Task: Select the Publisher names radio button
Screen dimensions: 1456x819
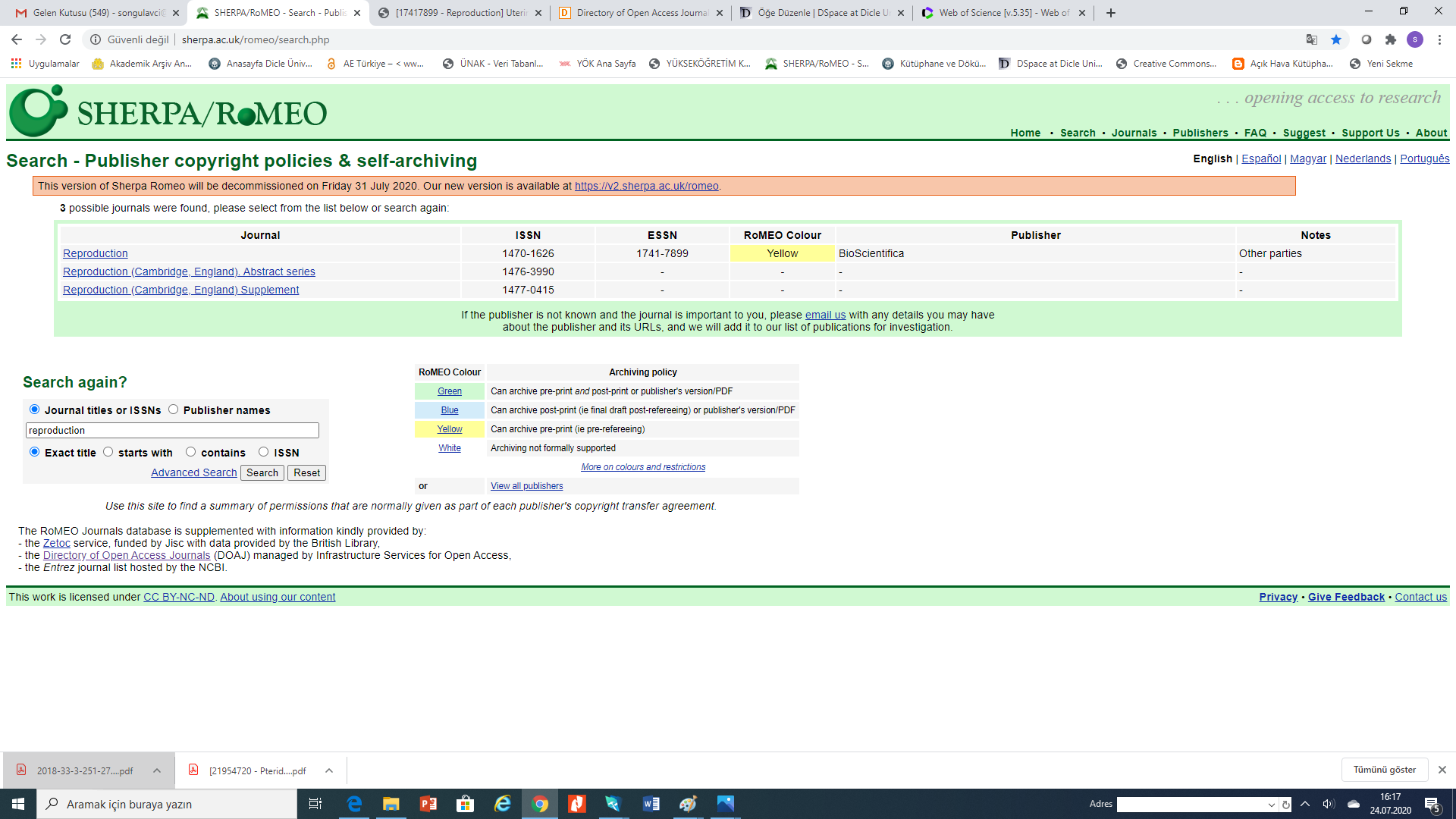Action: tap(173, 409)
